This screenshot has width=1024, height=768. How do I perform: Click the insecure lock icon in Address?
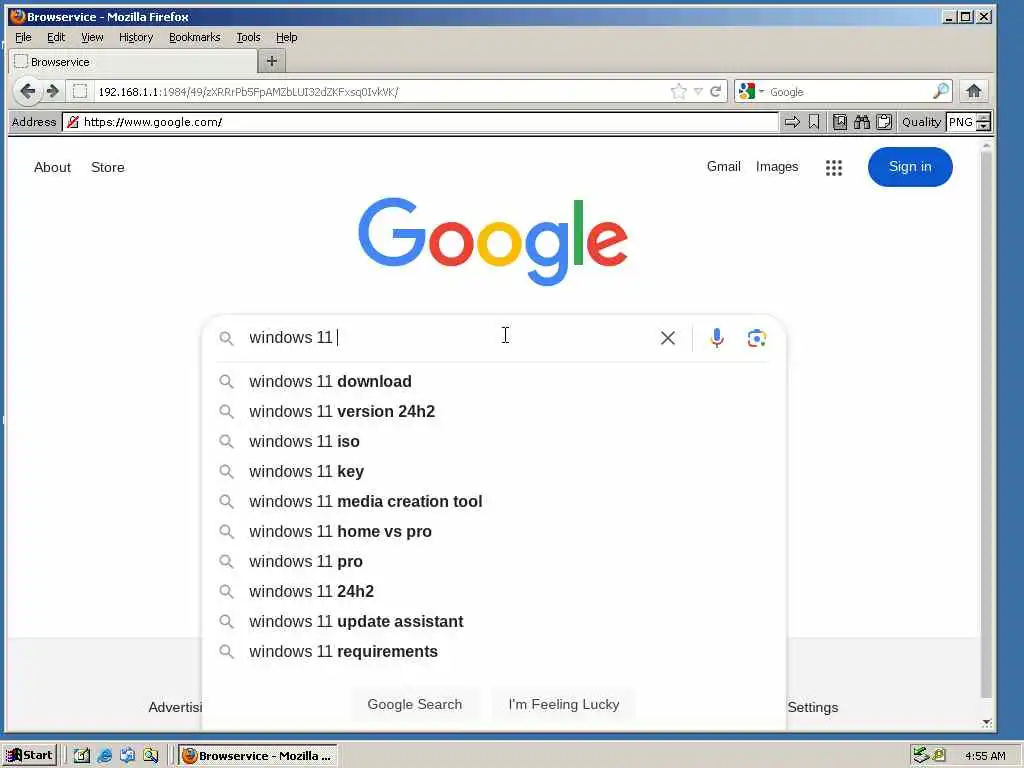point(72,122)
